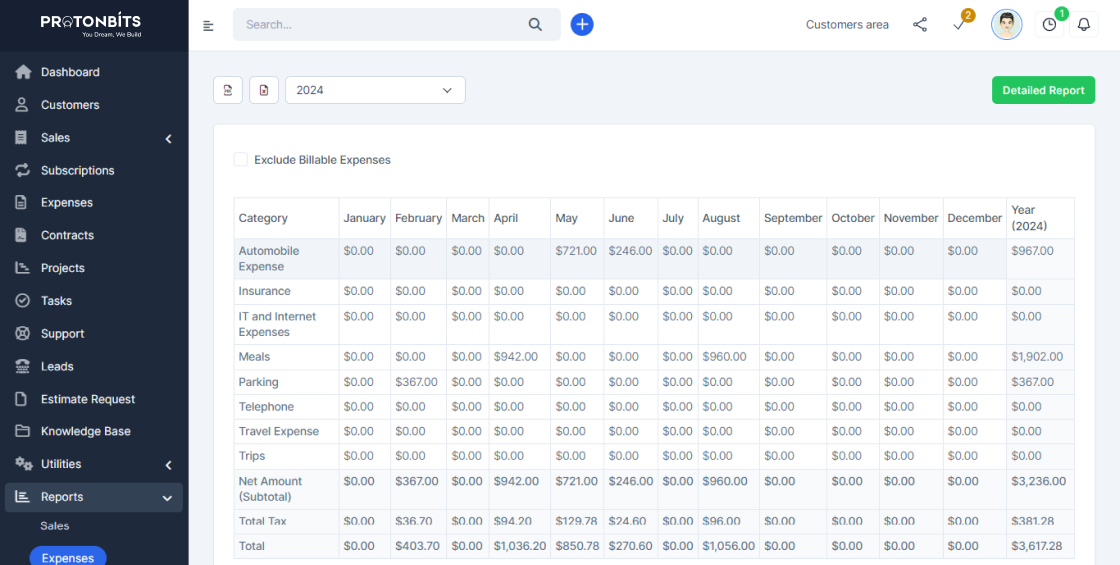Go to Dashboard in the sidebar

tap(70, 72)
